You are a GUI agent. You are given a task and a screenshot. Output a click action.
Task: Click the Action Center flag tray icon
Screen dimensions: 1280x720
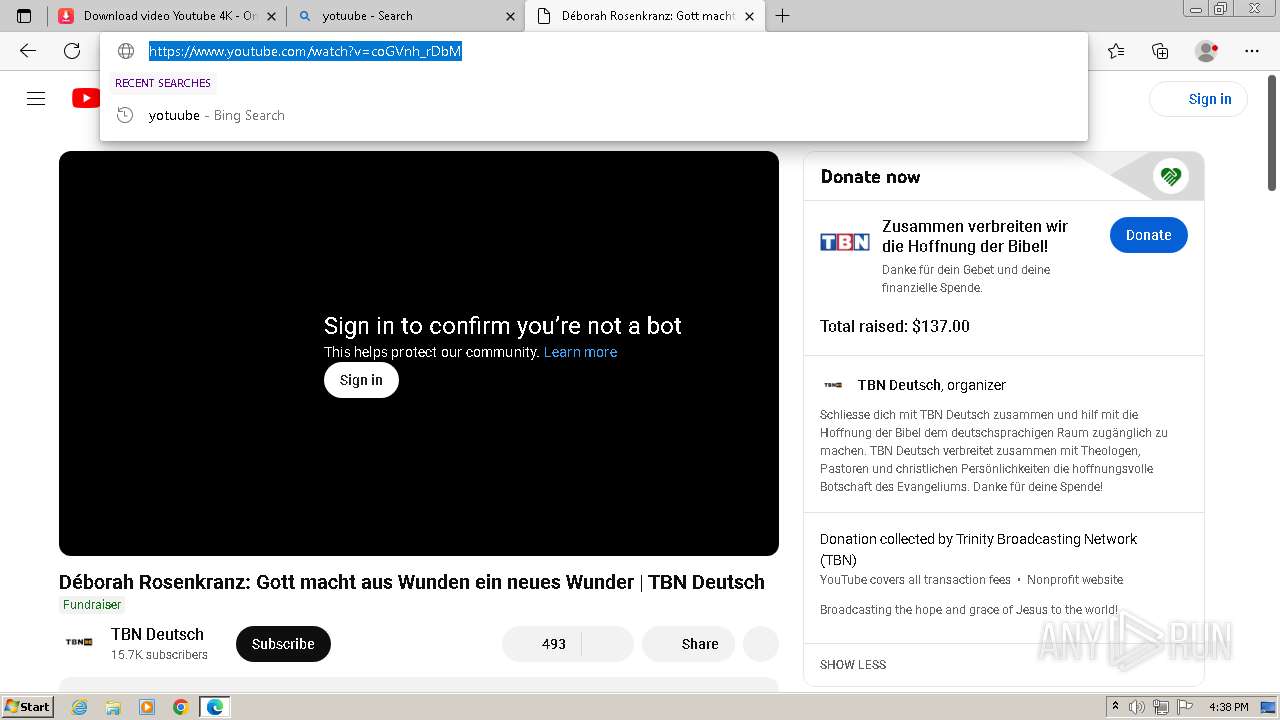tap(1184, 707)
